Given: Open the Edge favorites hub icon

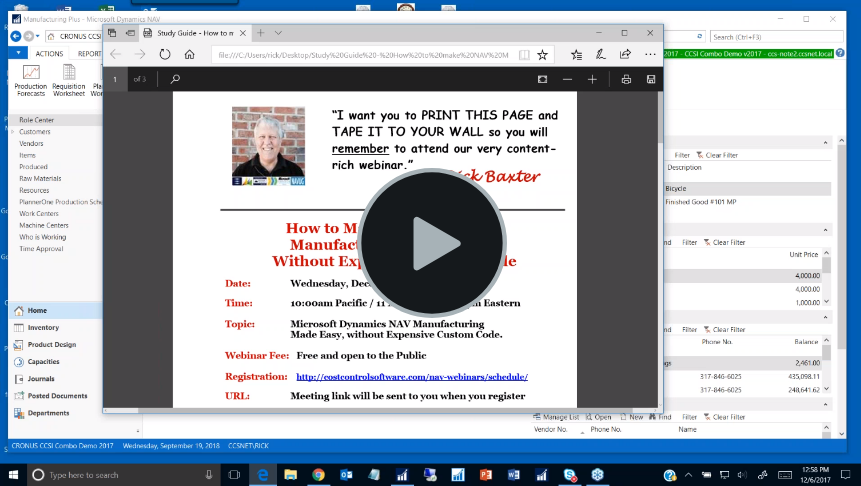Looking at the screenshot, I should (576, 54).
